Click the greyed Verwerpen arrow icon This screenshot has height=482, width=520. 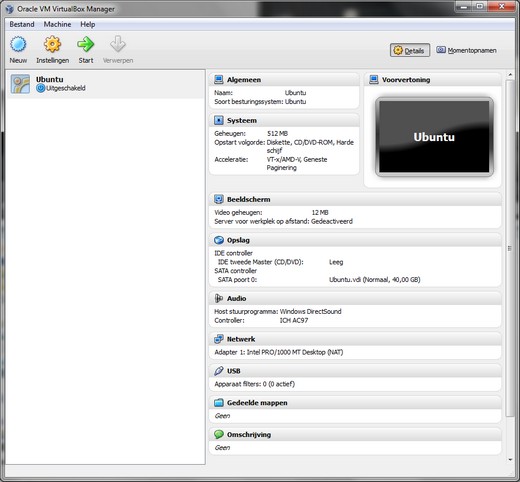tap(118, 44)
